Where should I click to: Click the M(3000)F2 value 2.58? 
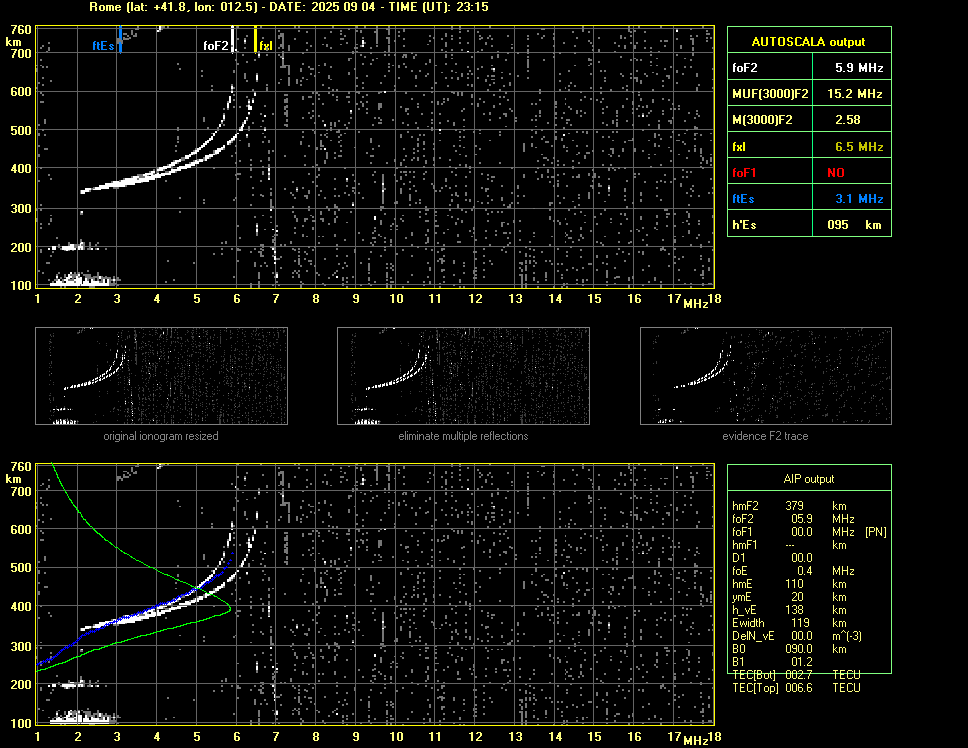[847, 120]
